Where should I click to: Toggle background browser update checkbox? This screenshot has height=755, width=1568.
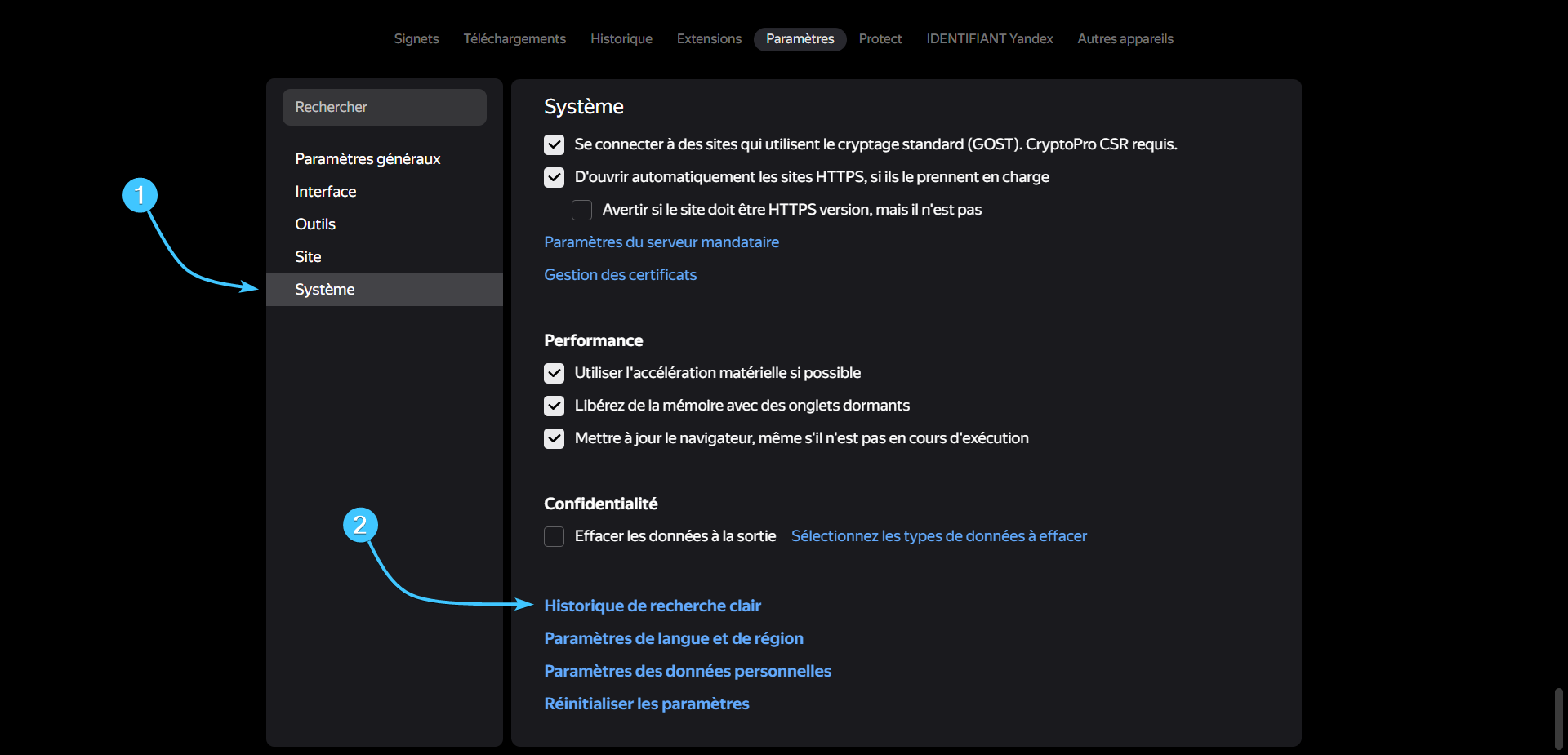pos(555,438)
